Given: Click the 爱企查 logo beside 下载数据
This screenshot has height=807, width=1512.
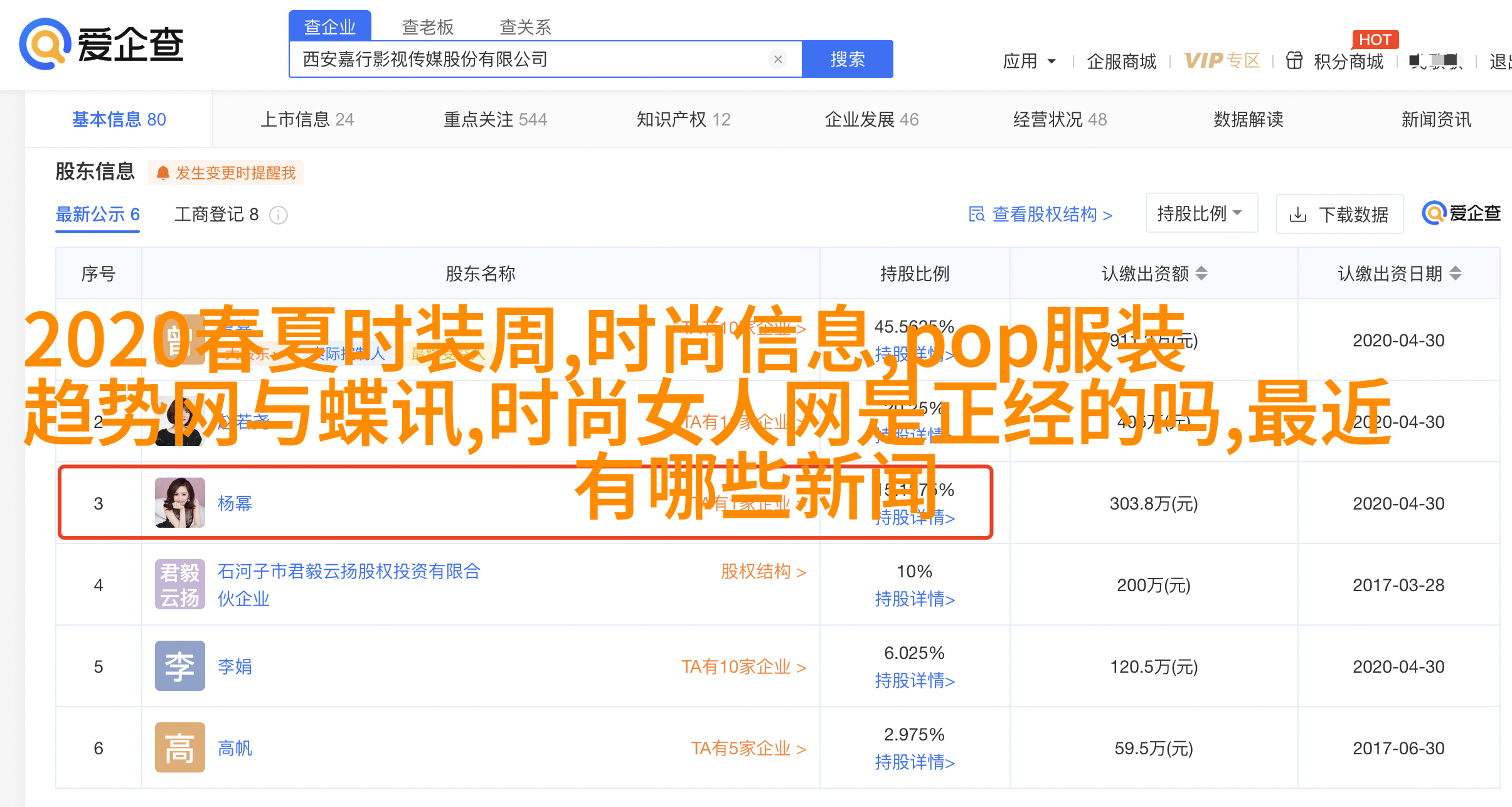Looking at the screenshot, I should tap(1461, 213).
